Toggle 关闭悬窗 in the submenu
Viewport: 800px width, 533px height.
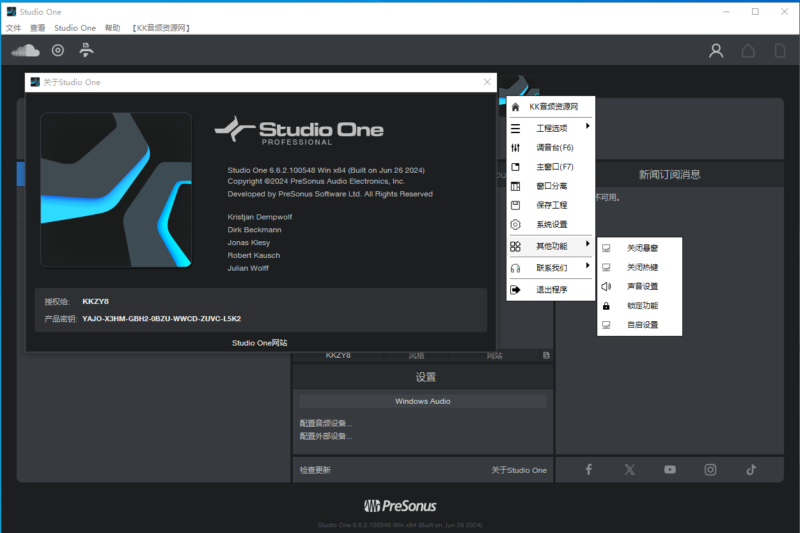[641, 248]
